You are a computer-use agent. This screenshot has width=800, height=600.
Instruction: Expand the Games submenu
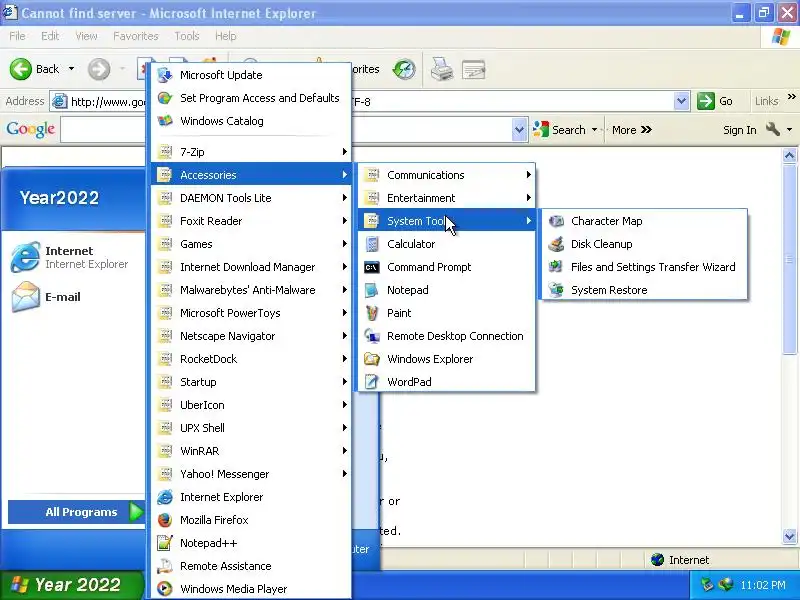pos(251,244)
